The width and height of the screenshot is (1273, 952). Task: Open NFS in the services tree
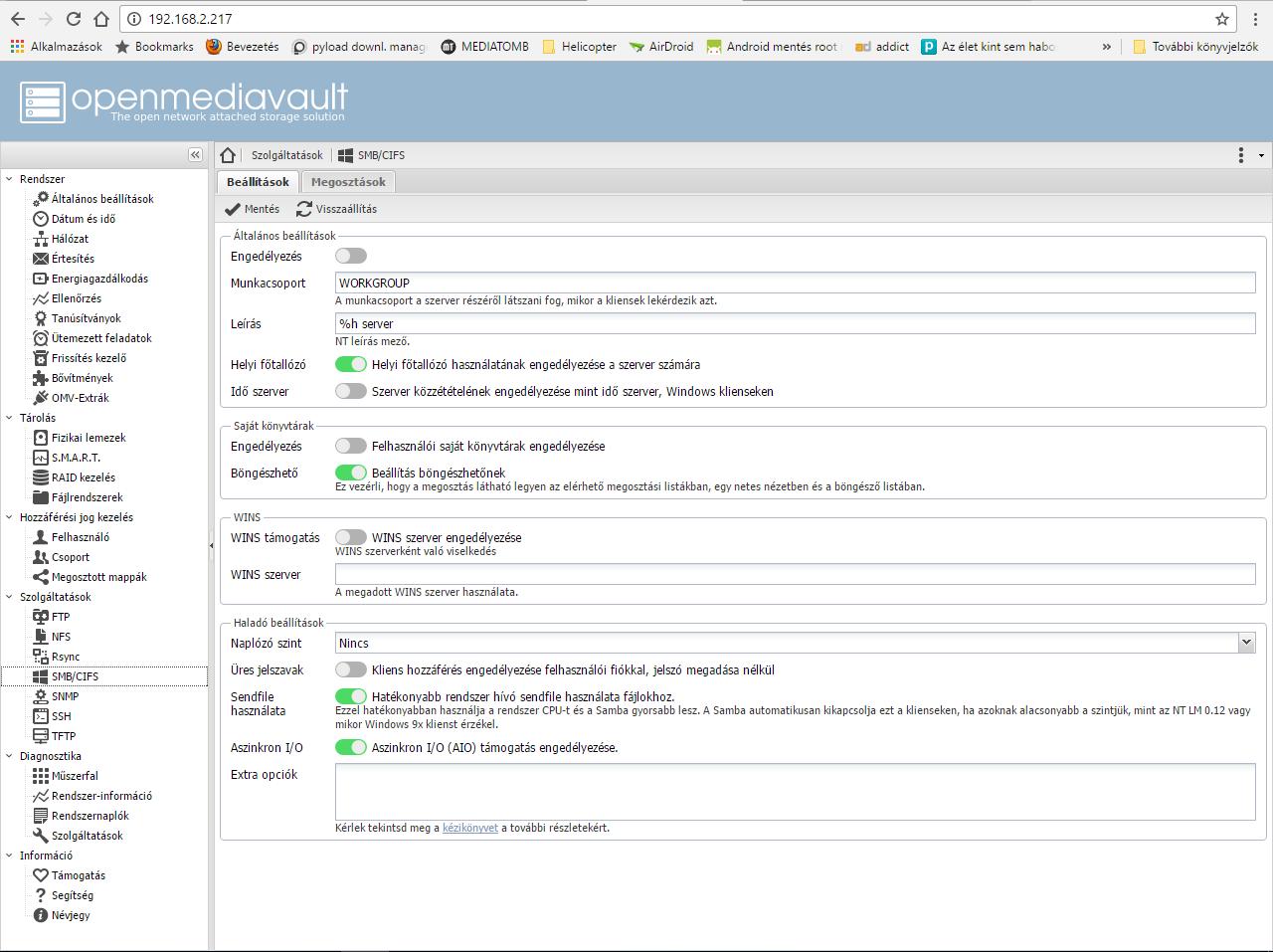(61, 637)
